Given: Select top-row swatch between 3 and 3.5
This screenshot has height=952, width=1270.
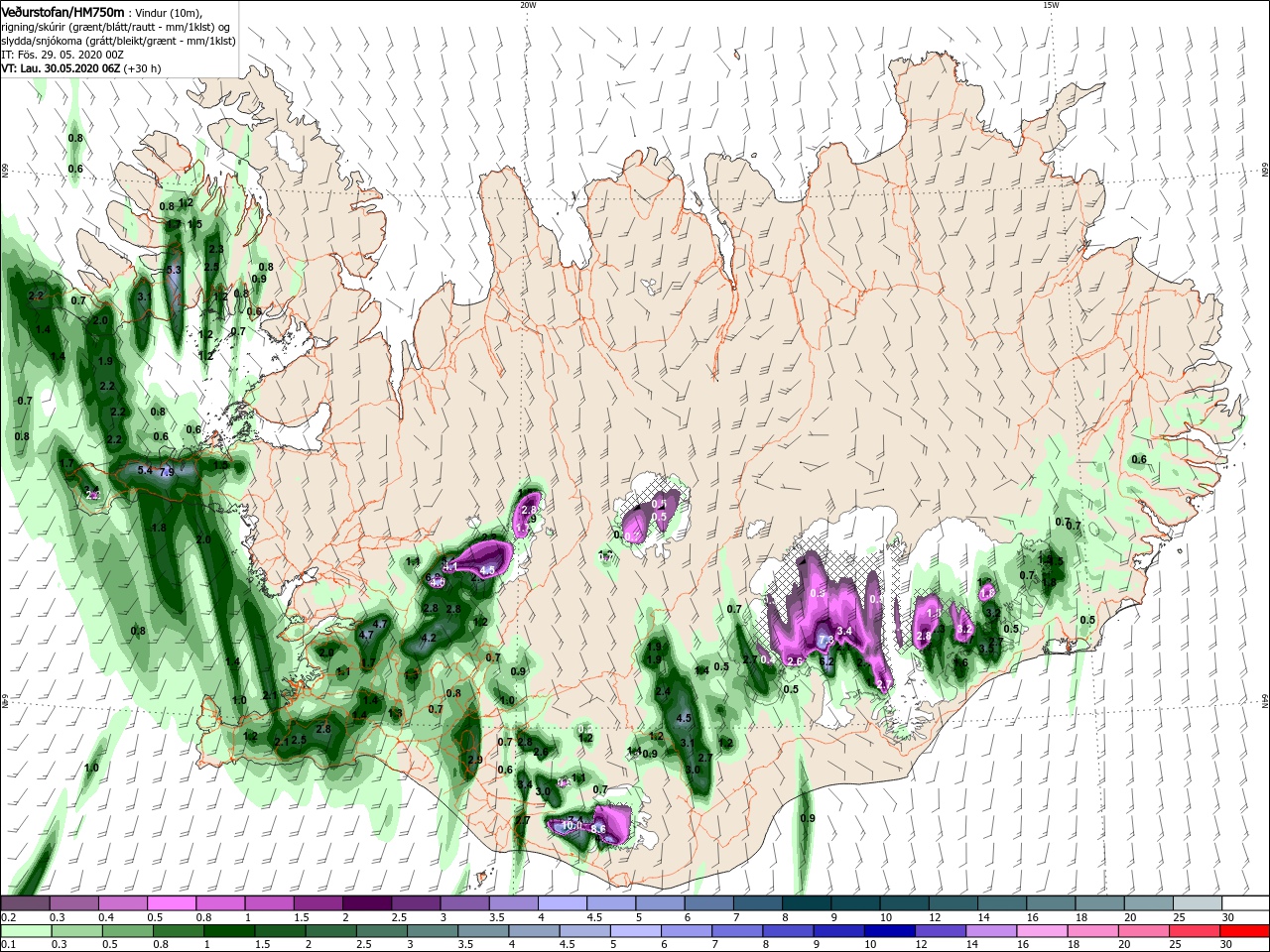Looking at the screenshot, I should (x=464, y=903).
